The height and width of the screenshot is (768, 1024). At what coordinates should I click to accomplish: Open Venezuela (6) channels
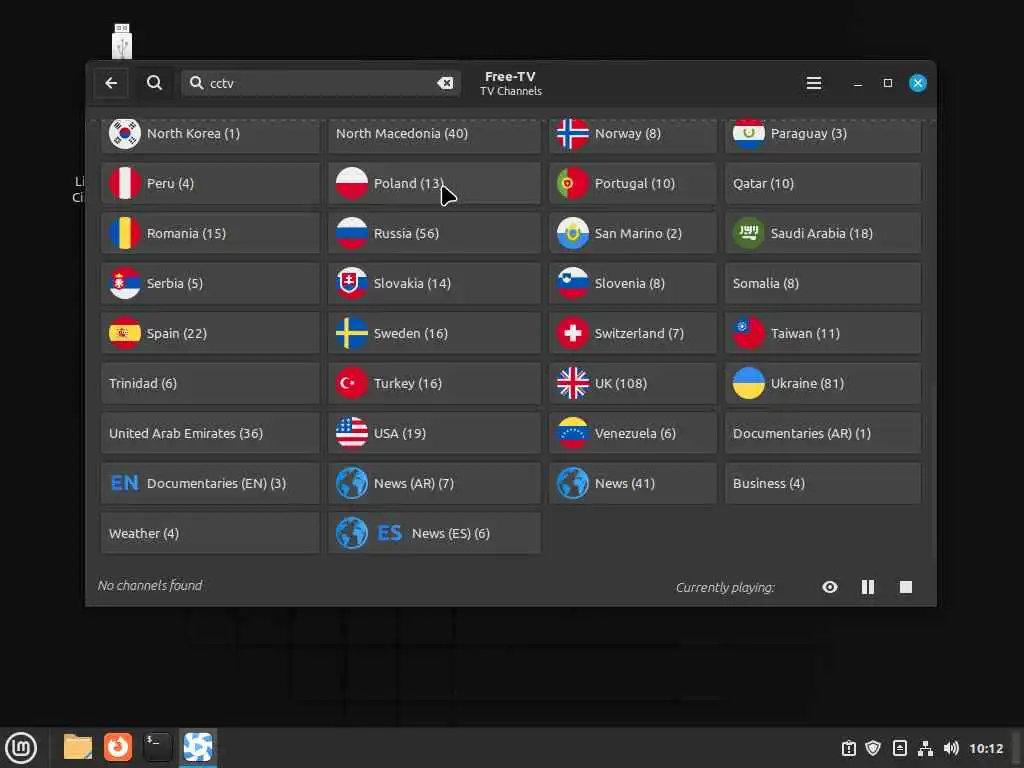tap(632, 433)
